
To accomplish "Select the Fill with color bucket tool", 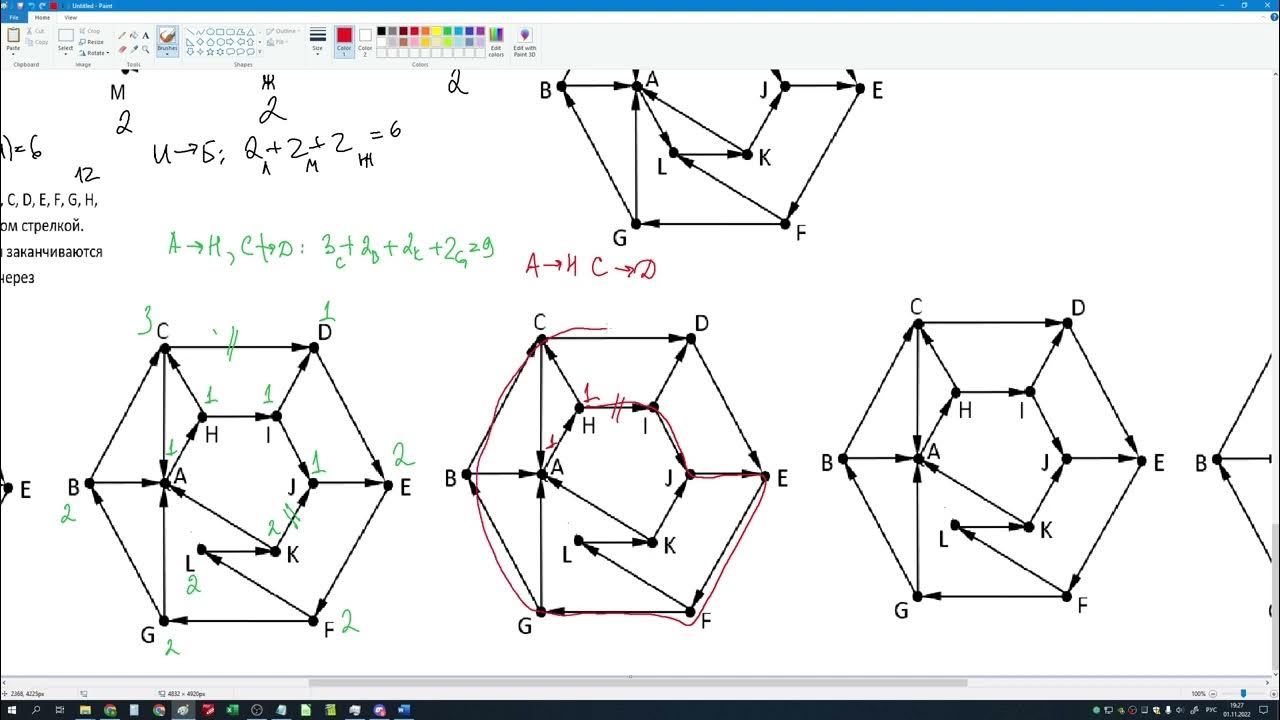I will pos(134,36).
